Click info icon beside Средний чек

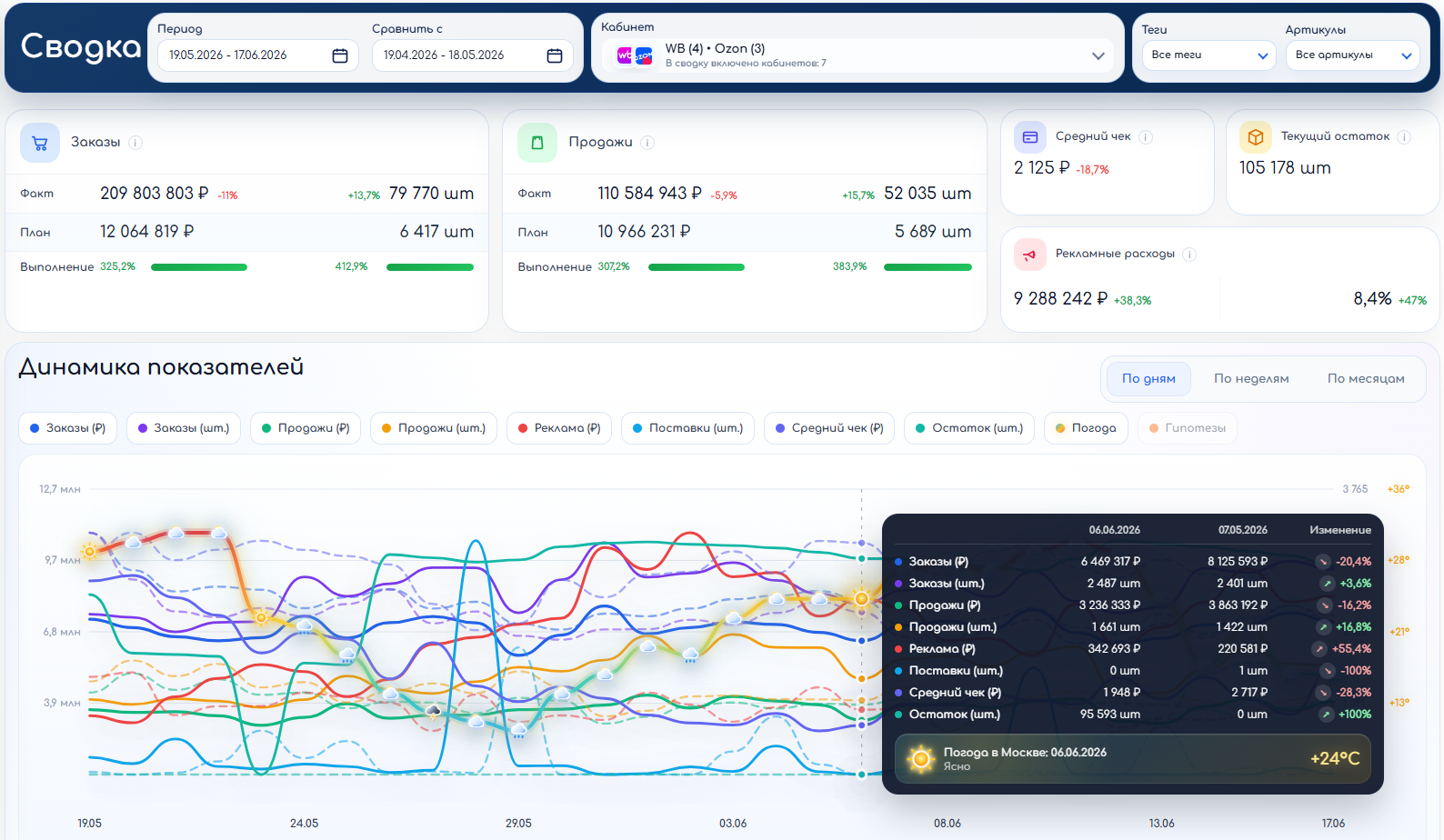click(1146, 137)
